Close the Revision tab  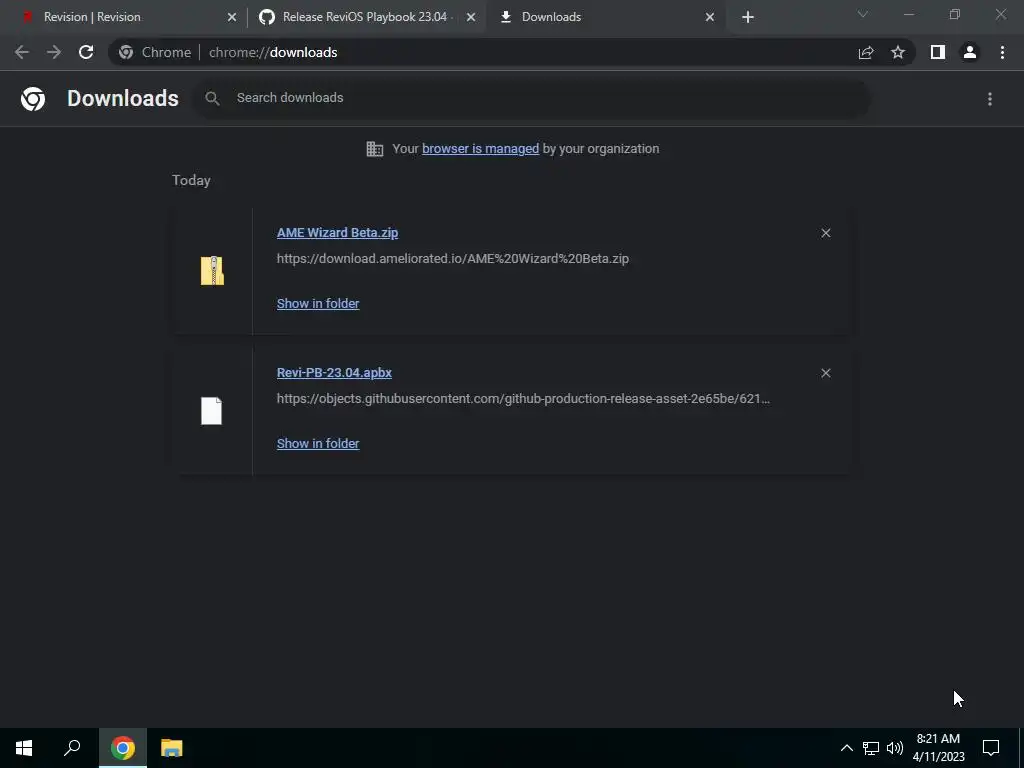click(232, 17)
